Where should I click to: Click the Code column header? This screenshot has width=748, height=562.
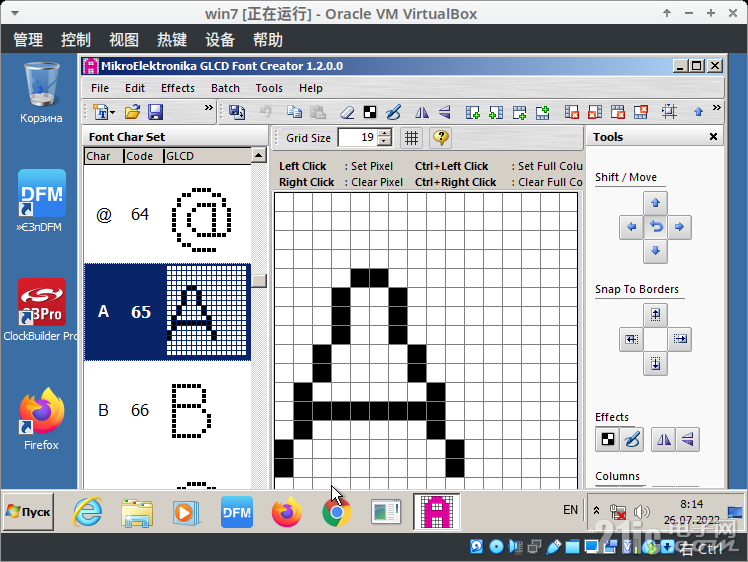(144, 156)
